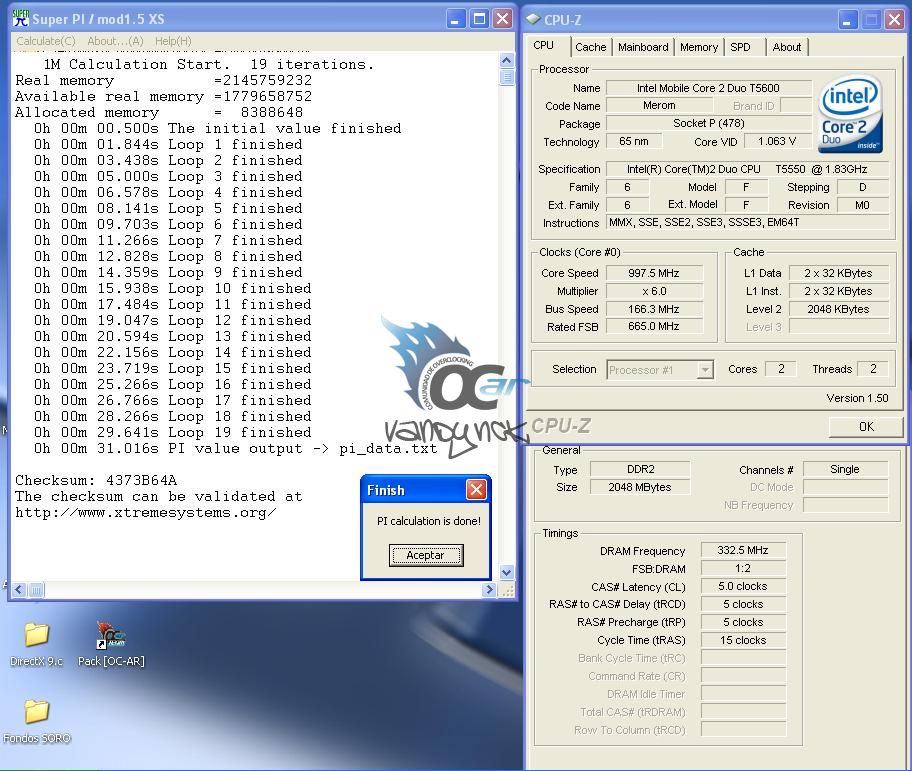Click the Technology value '65 nm'
This screenshot has height=771, width=912.
[633, 141]
